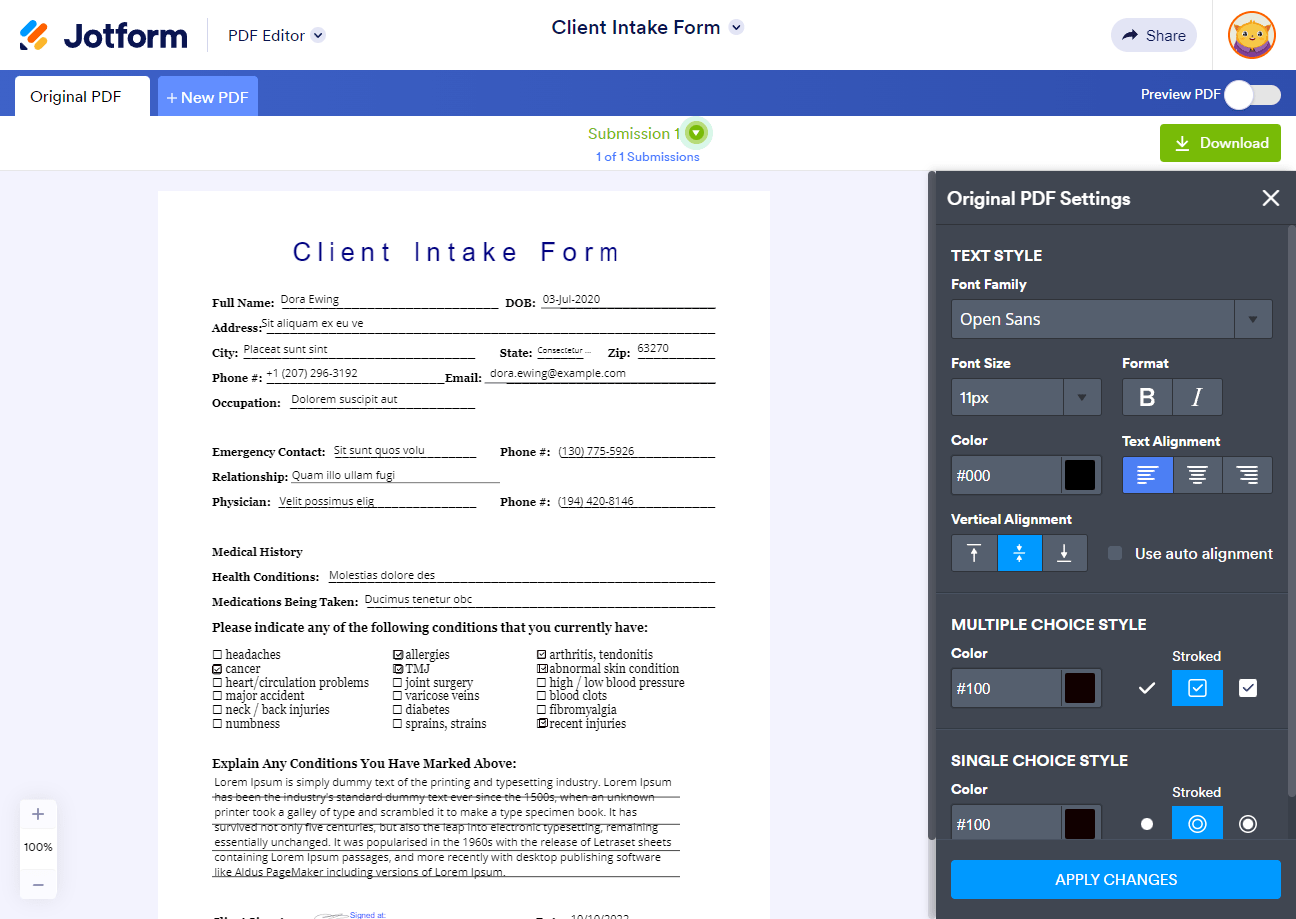
Task: Open the multiple choice color swatch
Action: pos(1080,688)
